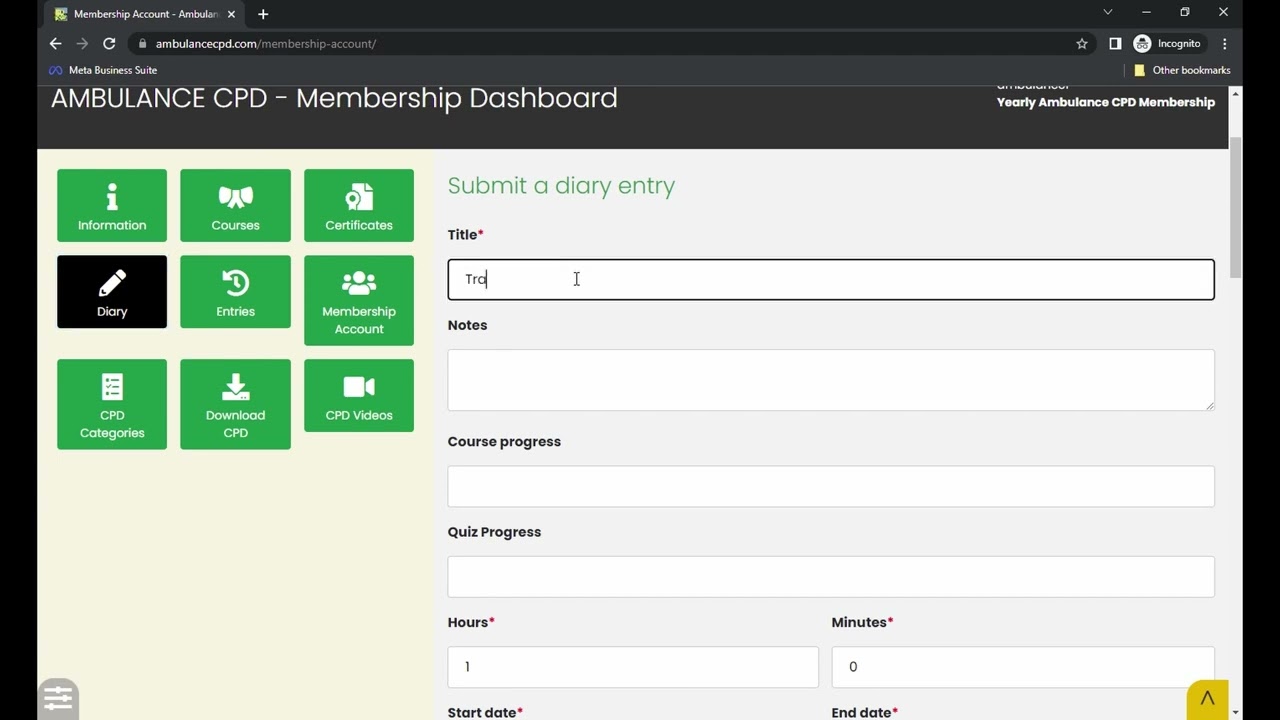Click the scrollbar up arrow
This screenshot has width=1280, height=720.
[x=1236, y=93]
